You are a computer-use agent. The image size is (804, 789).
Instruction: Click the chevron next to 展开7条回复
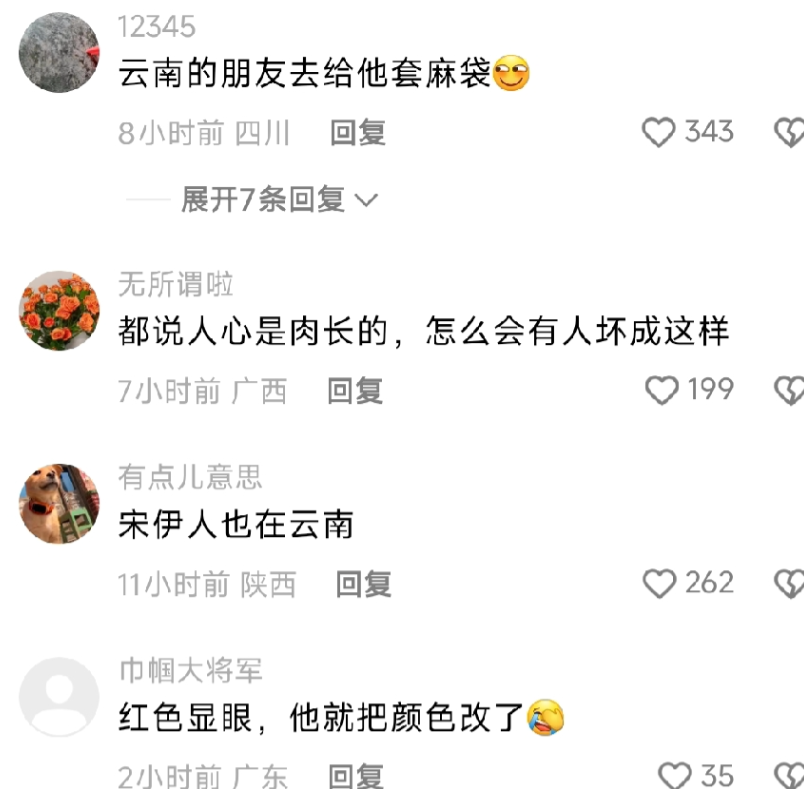click(x=367, y=200)
